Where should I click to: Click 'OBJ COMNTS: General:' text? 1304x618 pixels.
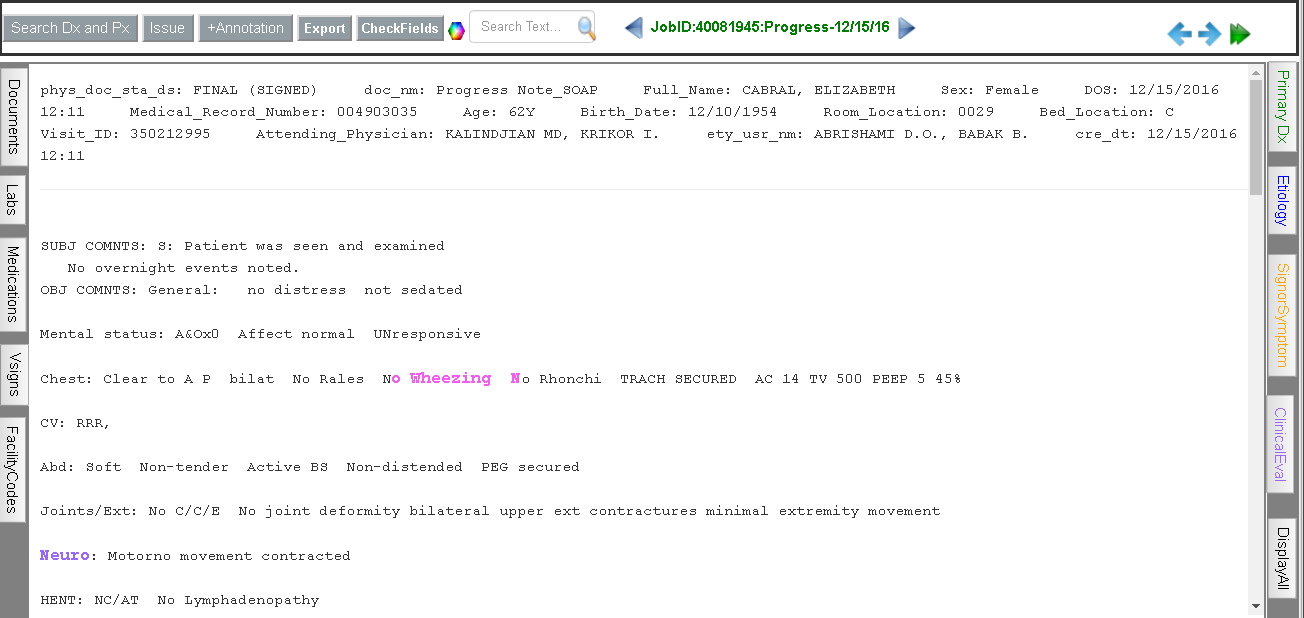point(129,290)
